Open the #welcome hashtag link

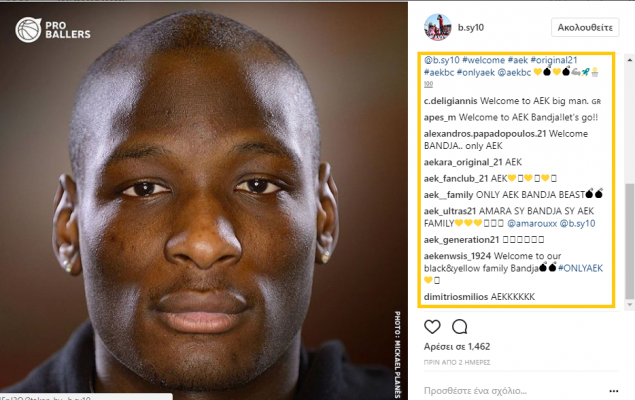(483, 60)
